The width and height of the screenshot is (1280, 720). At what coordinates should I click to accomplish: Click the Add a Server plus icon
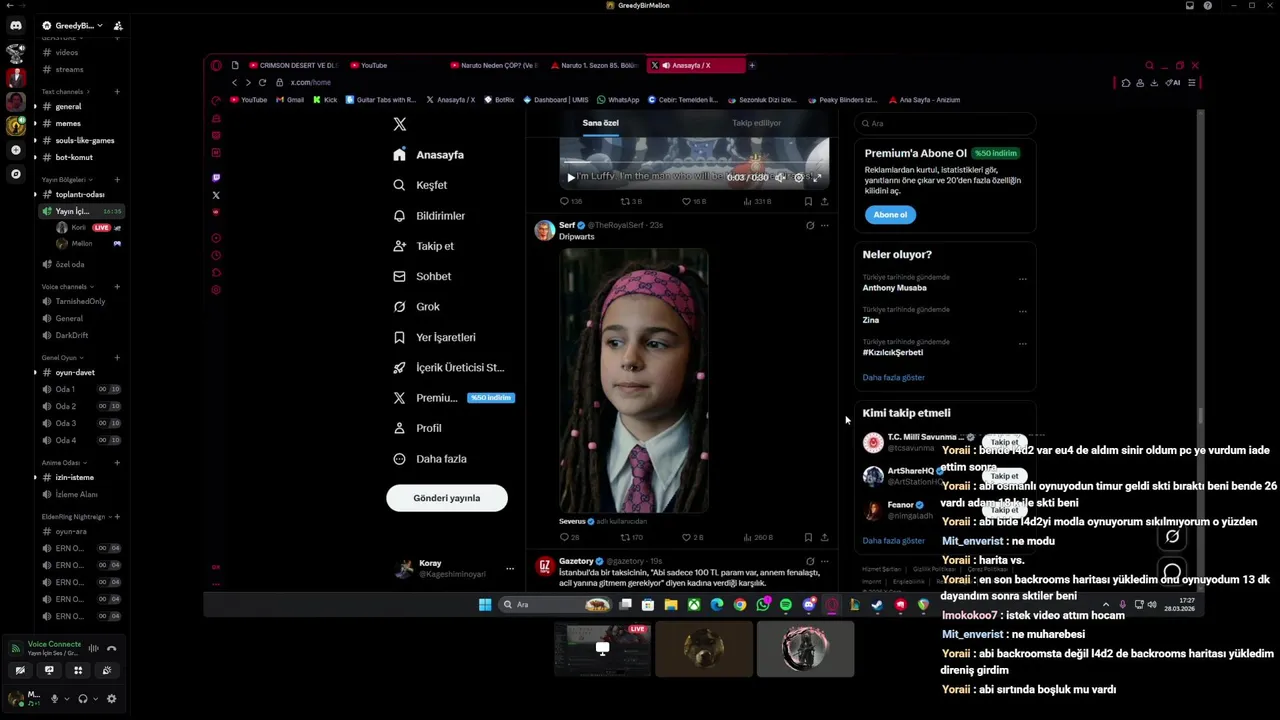(x=15, y=150)
